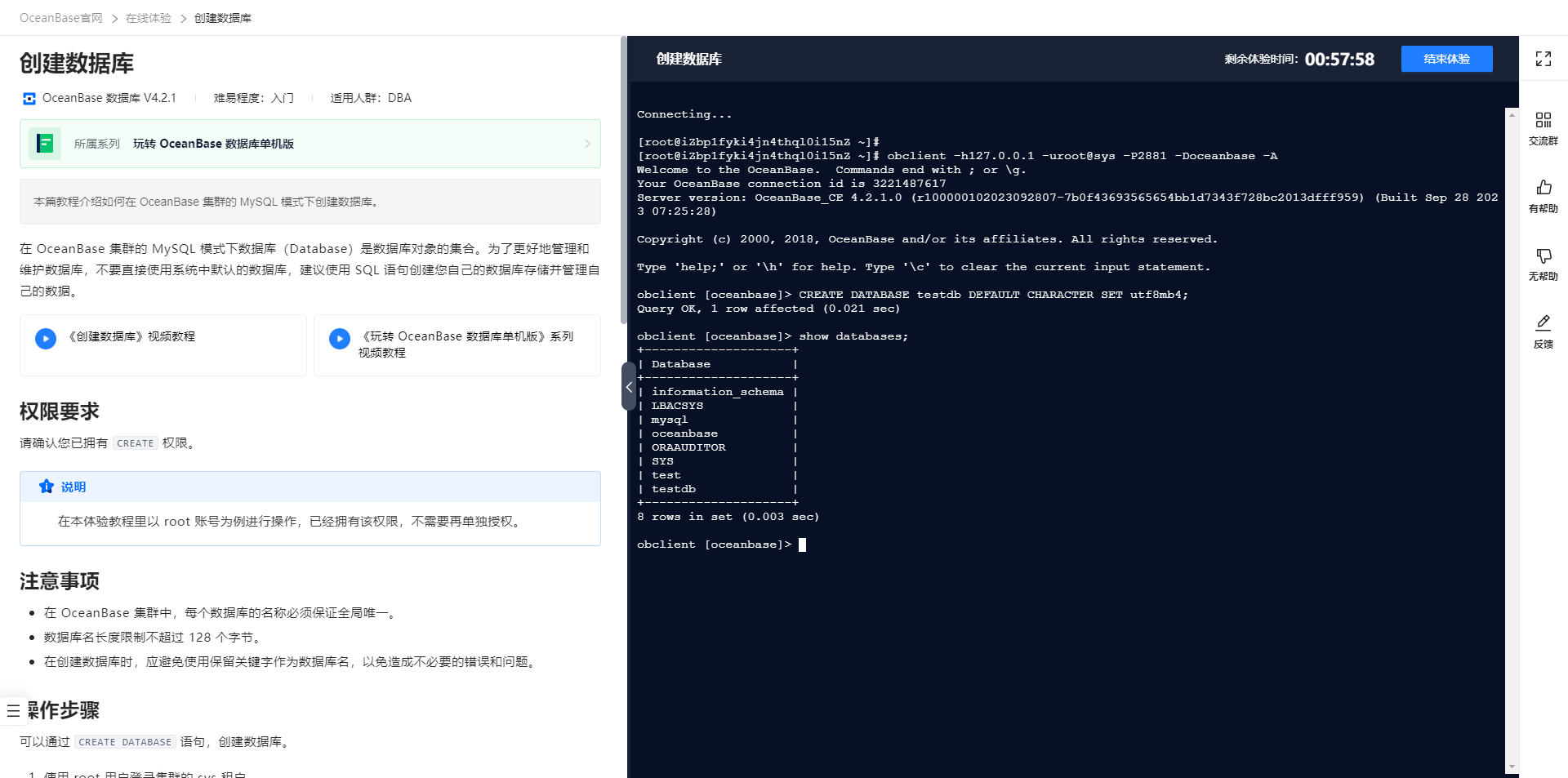The image size is (1568, 778).
Task: Click the 结束体验 button
Action: [x=1446, y=59]
